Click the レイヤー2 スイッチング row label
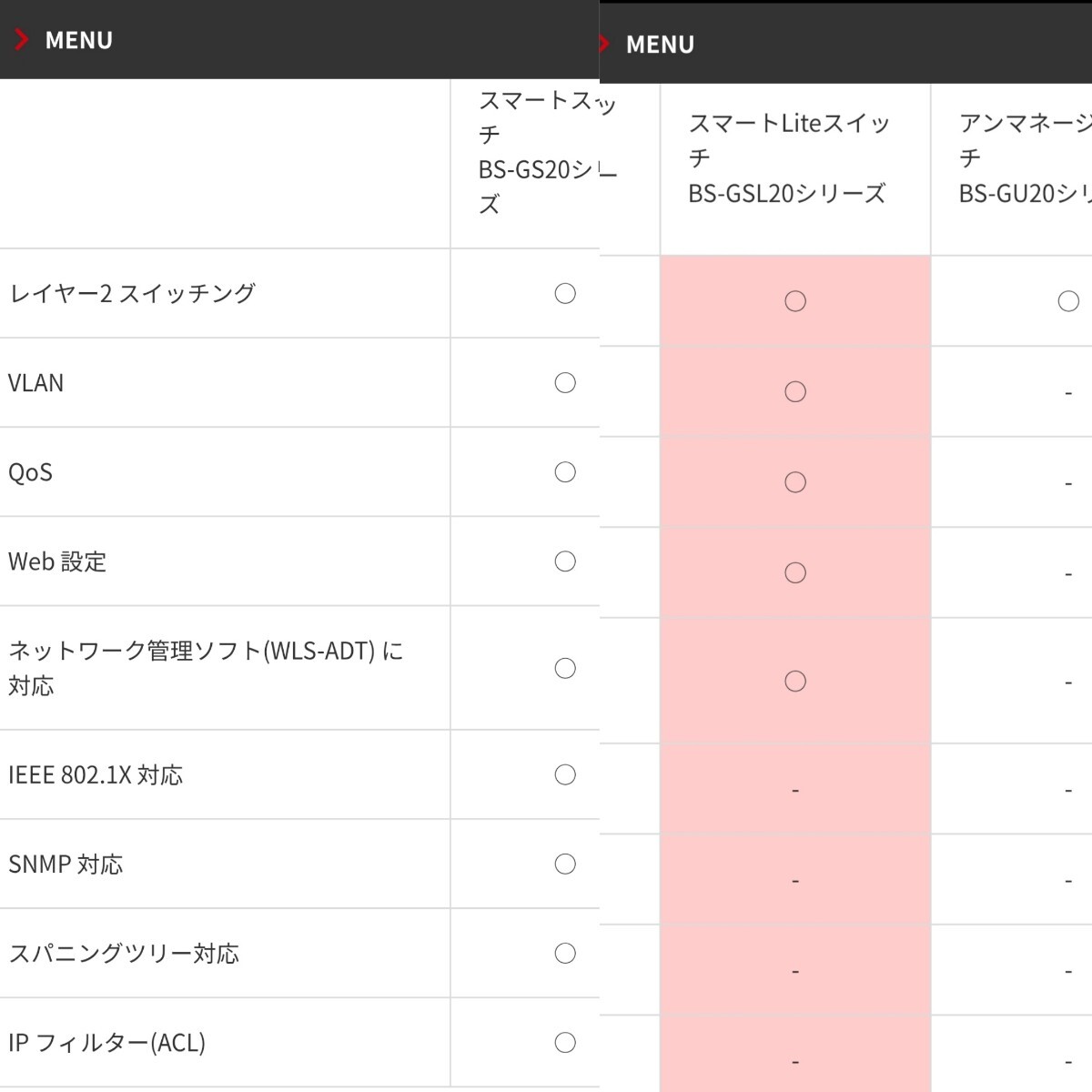 [132, 293]
